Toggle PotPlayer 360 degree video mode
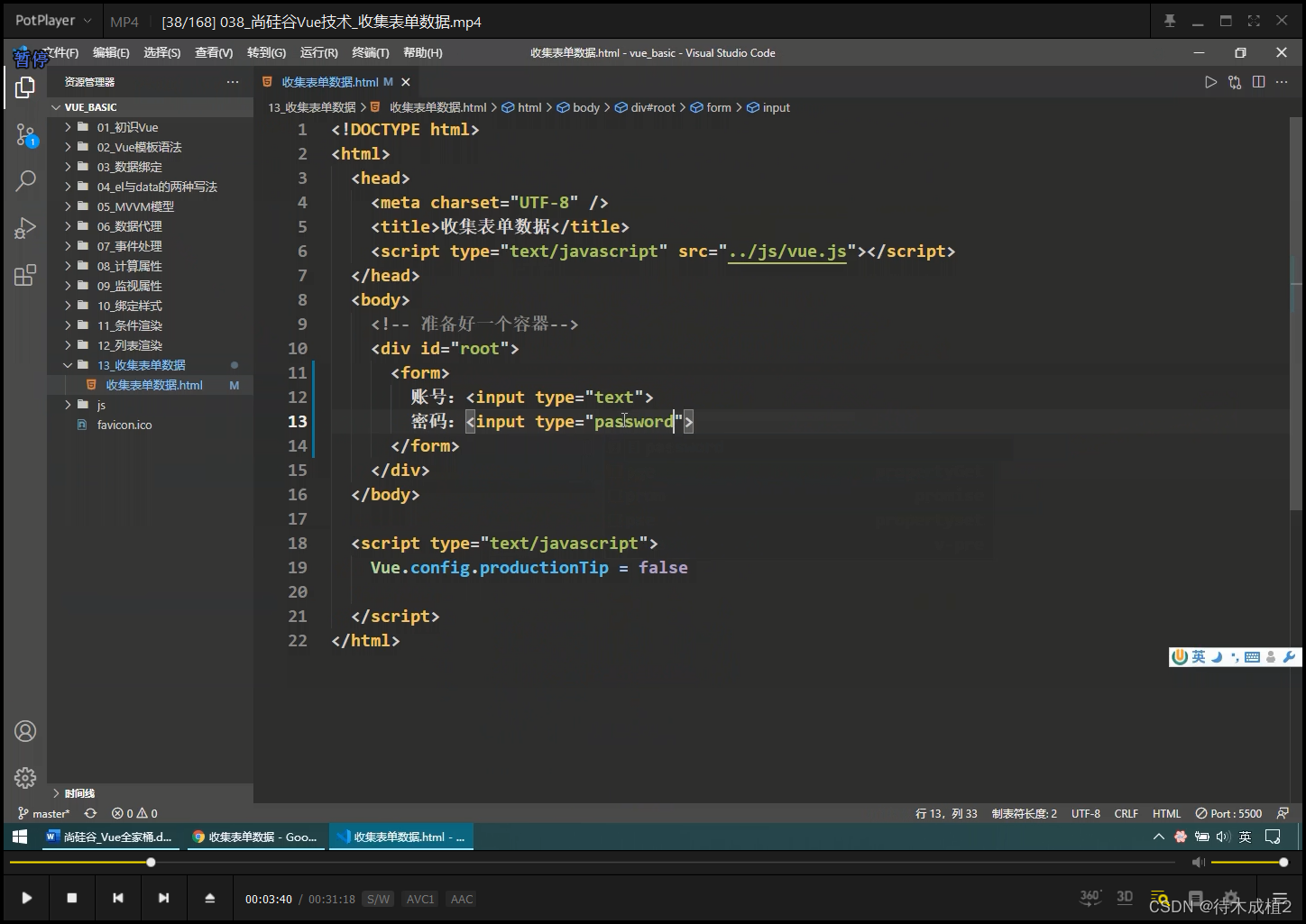Image resolution: width=1306 pixels, height=924 pixels. click(1090, 897)
